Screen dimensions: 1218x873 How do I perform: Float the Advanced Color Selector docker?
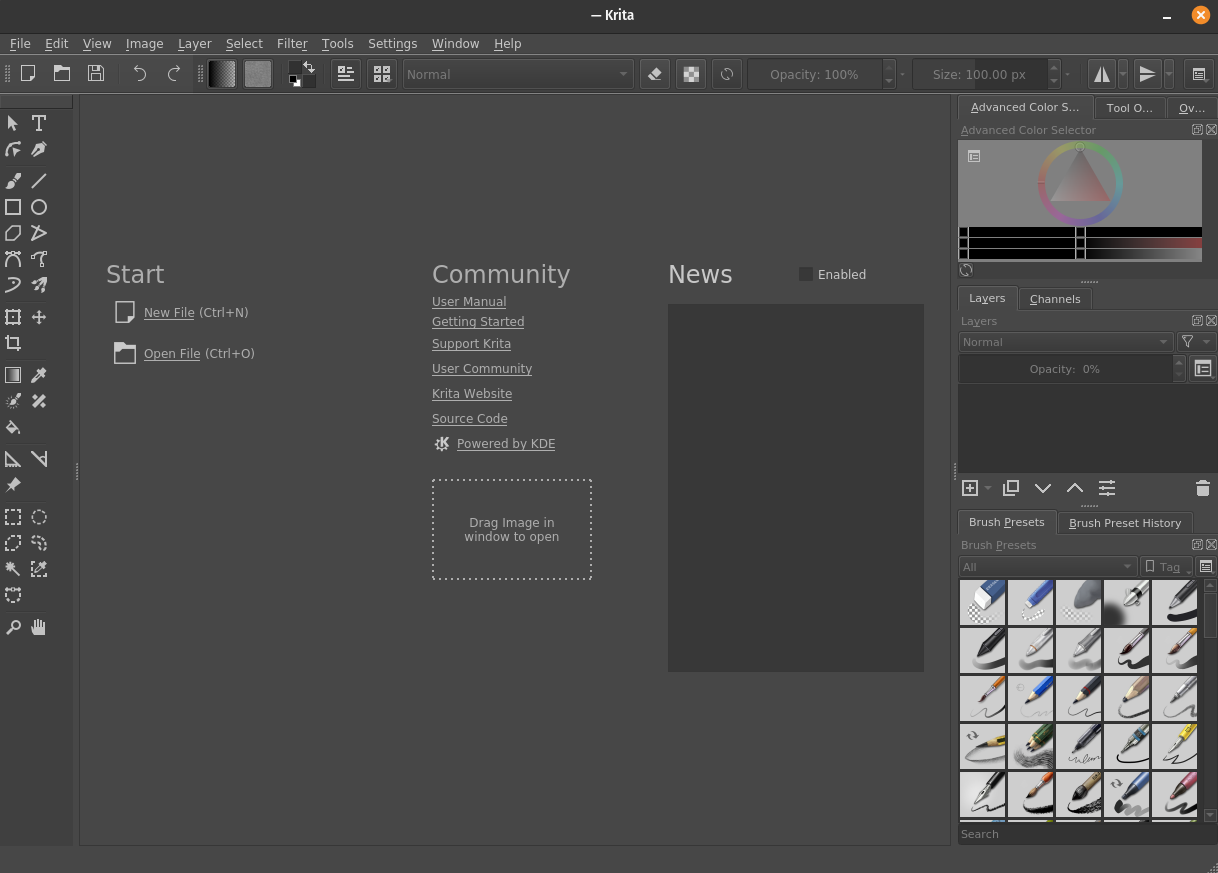click(x=1197, y=130)
